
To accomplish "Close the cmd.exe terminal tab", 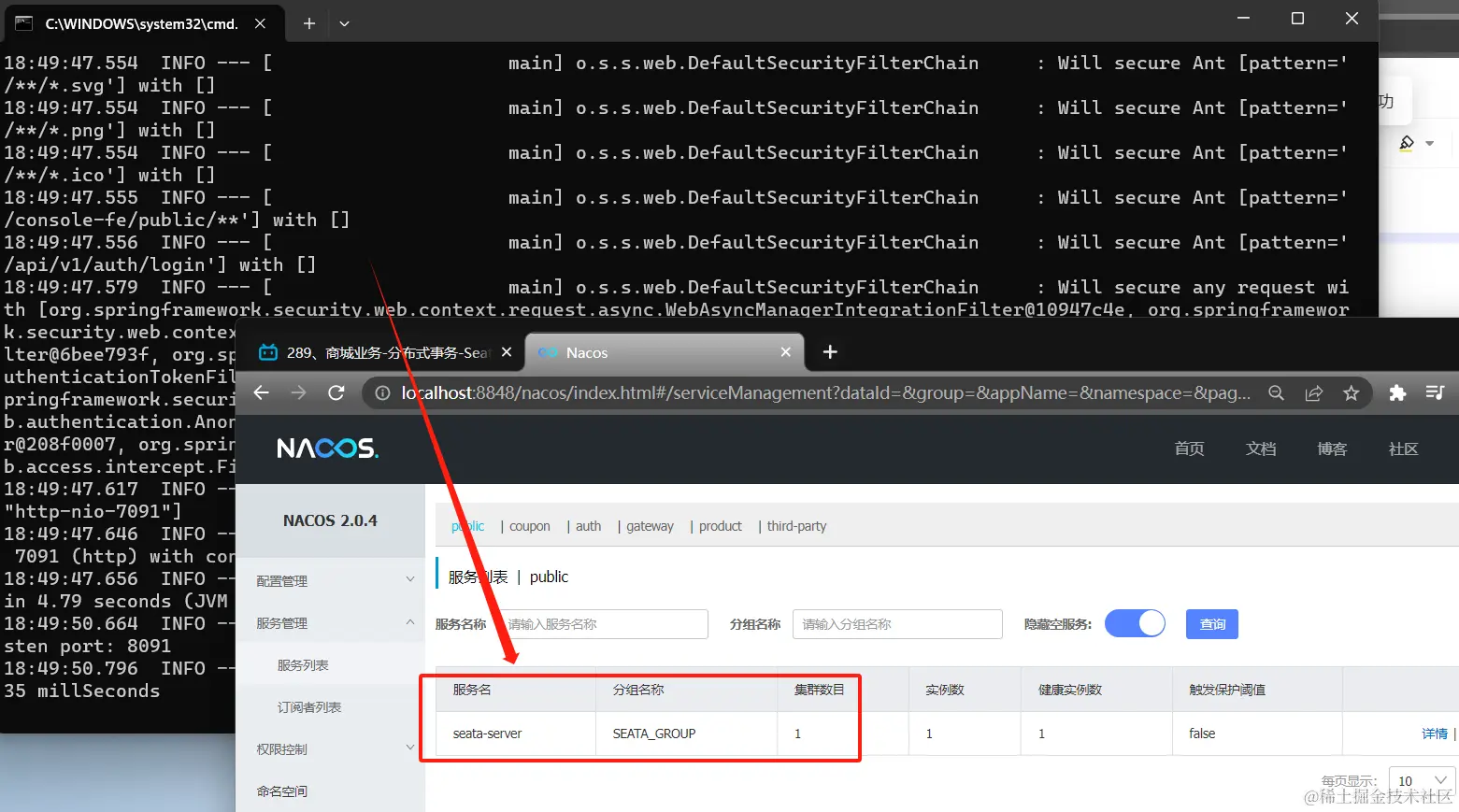I will (260, 23).
